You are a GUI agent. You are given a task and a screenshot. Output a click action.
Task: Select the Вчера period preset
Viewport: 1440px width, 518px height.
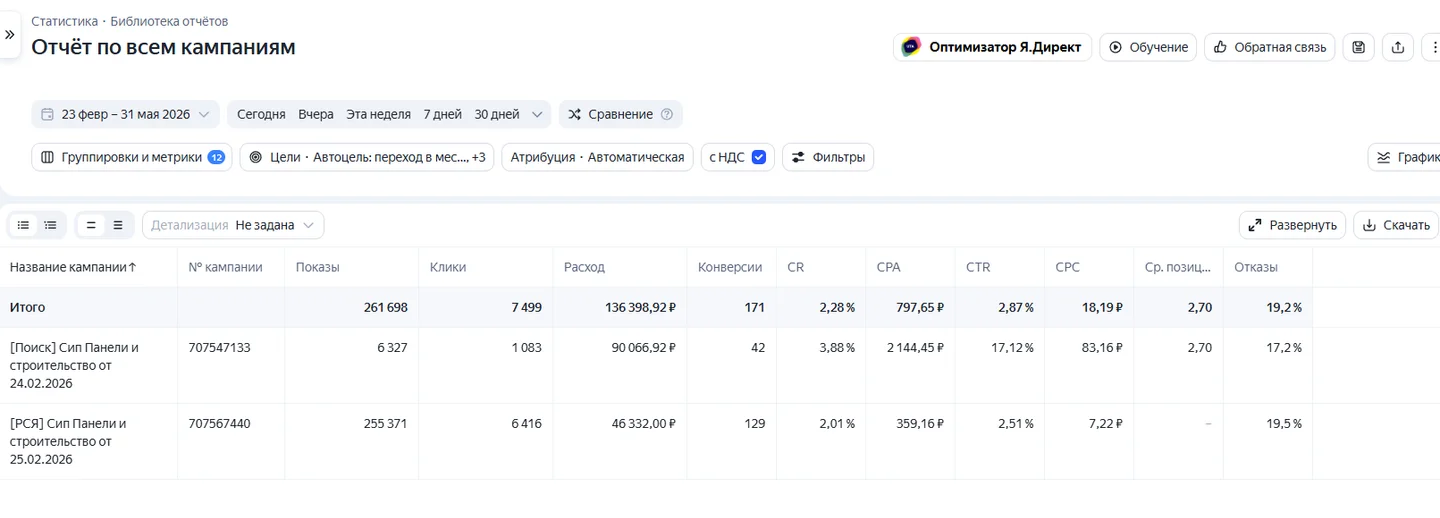pyautogui.click(x=316, y=114)
